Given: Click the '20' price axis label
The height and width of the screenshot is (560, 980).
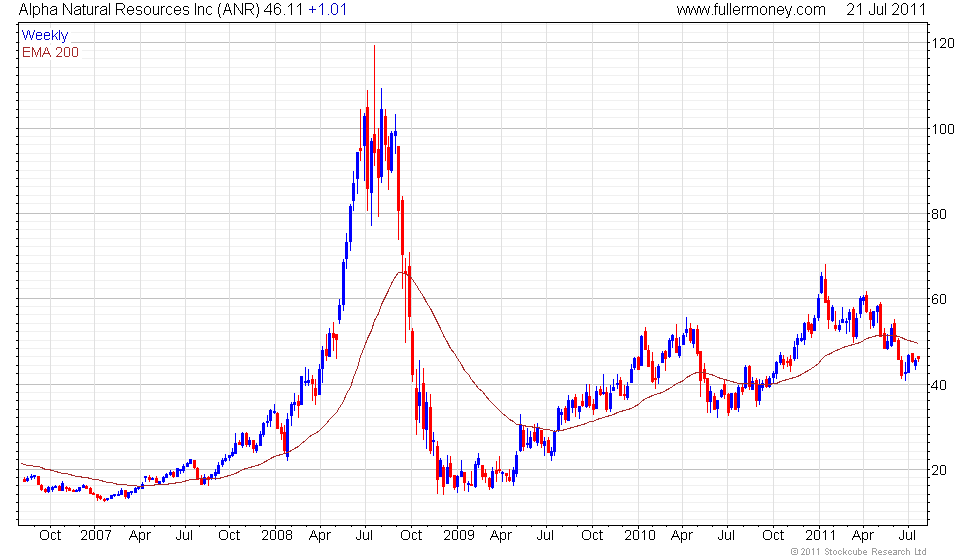Looking at the screenshot, I should coord(939,470).
